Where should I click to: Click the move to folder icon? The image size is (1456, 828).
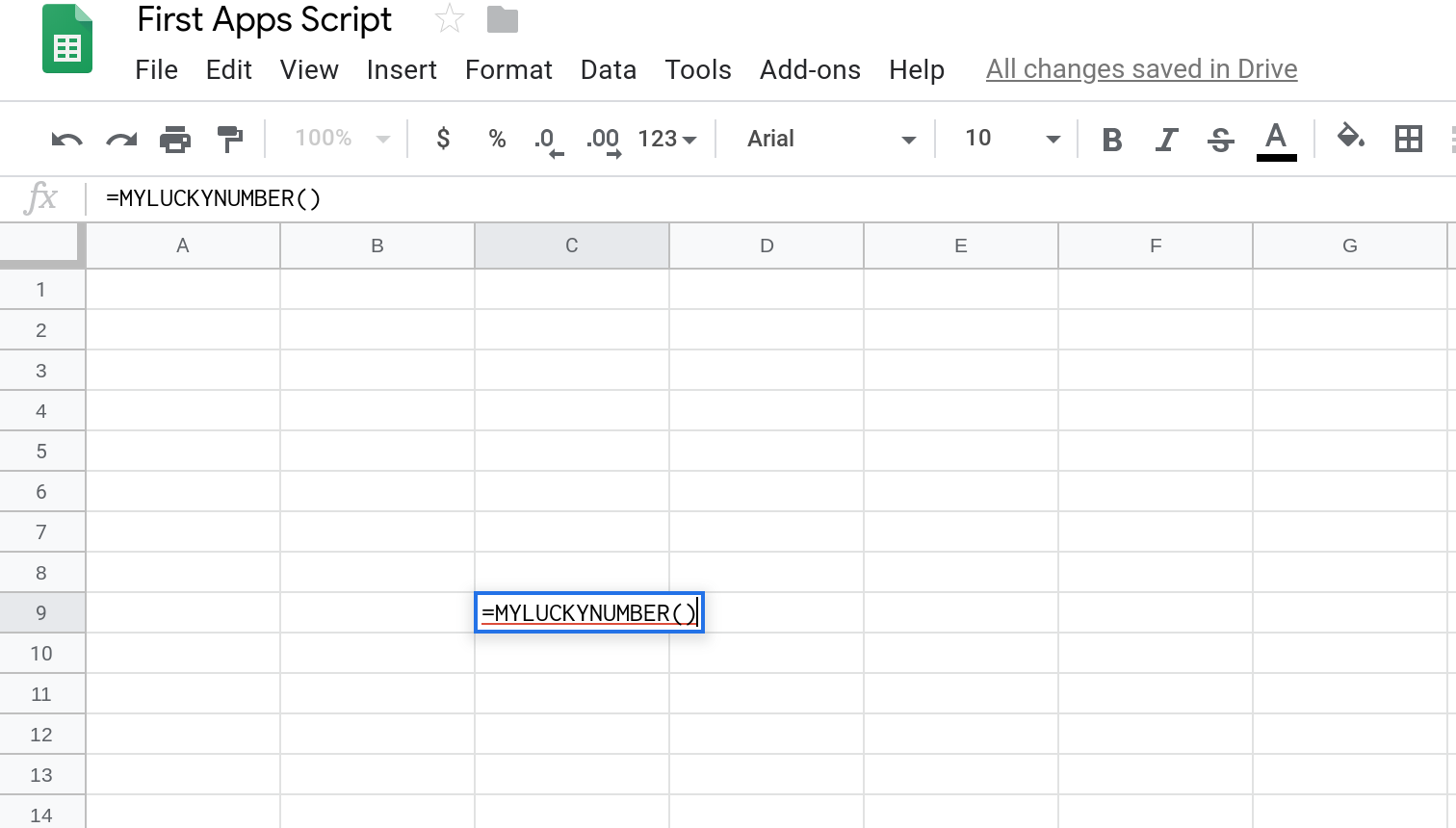[502, 19]
